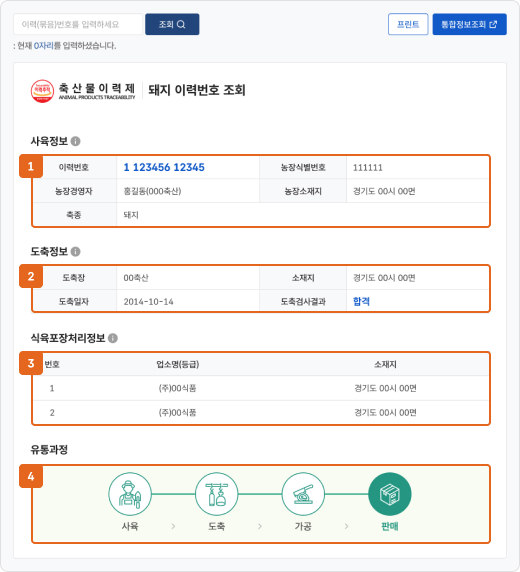Click the info icon beside 식육포장처리정보
The image size is (520, 572).
coord(113,338)
